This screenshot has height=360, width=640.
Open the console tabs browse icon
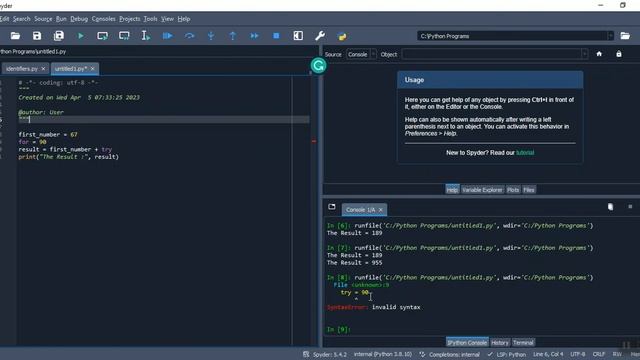click(x=332, y=207)
